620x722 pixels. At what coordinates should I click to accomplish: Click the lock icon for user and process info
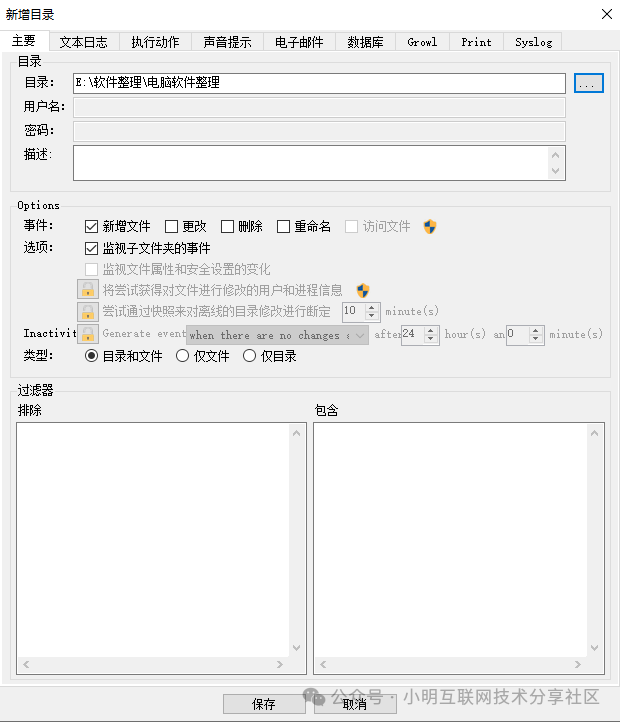click(x=88, y=290)
